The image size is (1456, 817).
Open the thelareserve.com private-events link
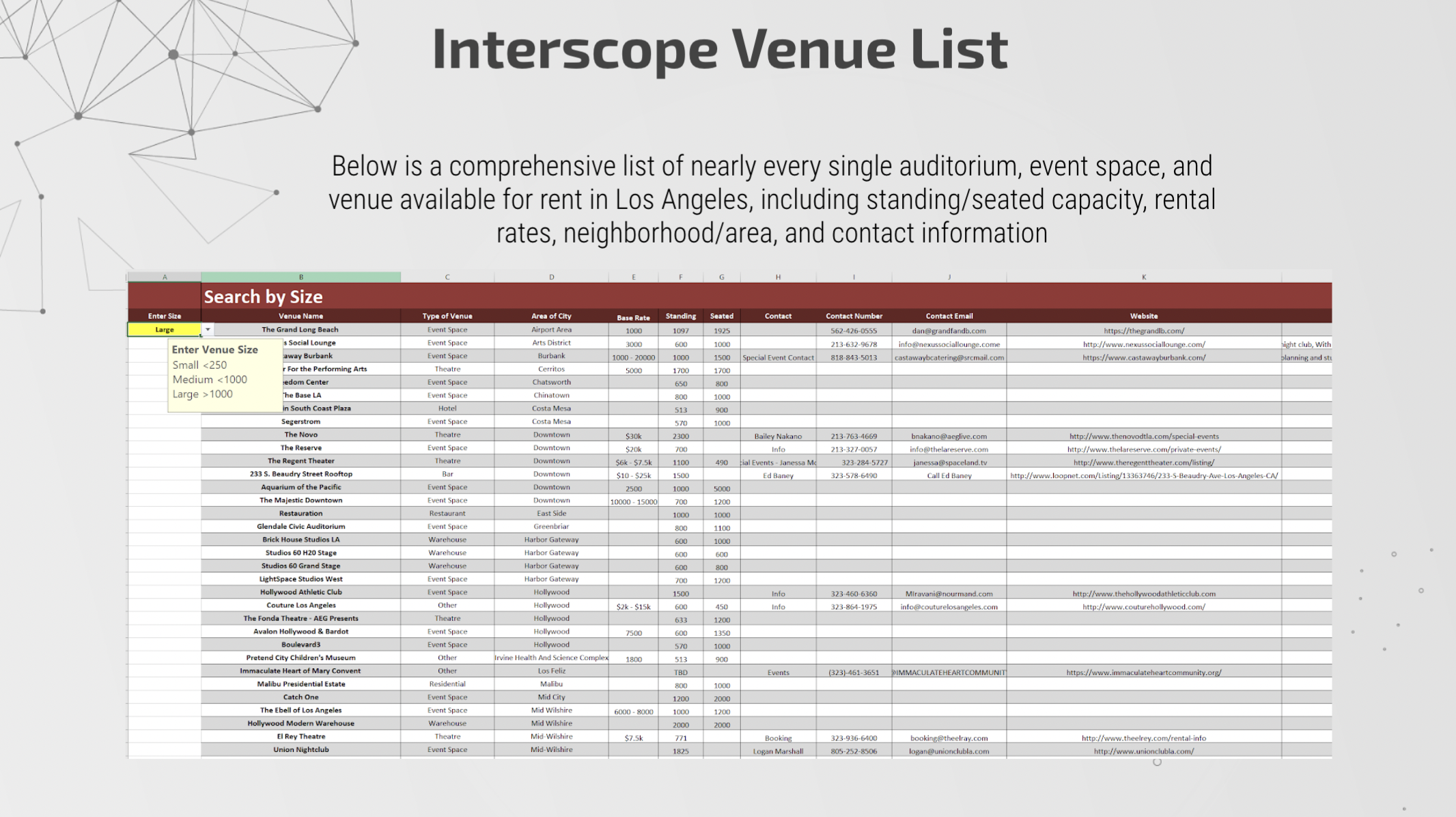(x=1144, y=449)
